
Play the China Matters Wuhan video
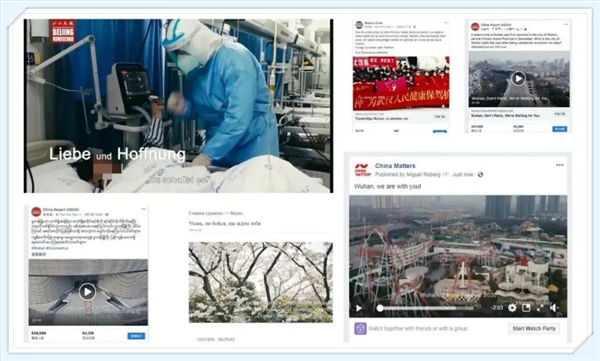click(x=359, y=308)
